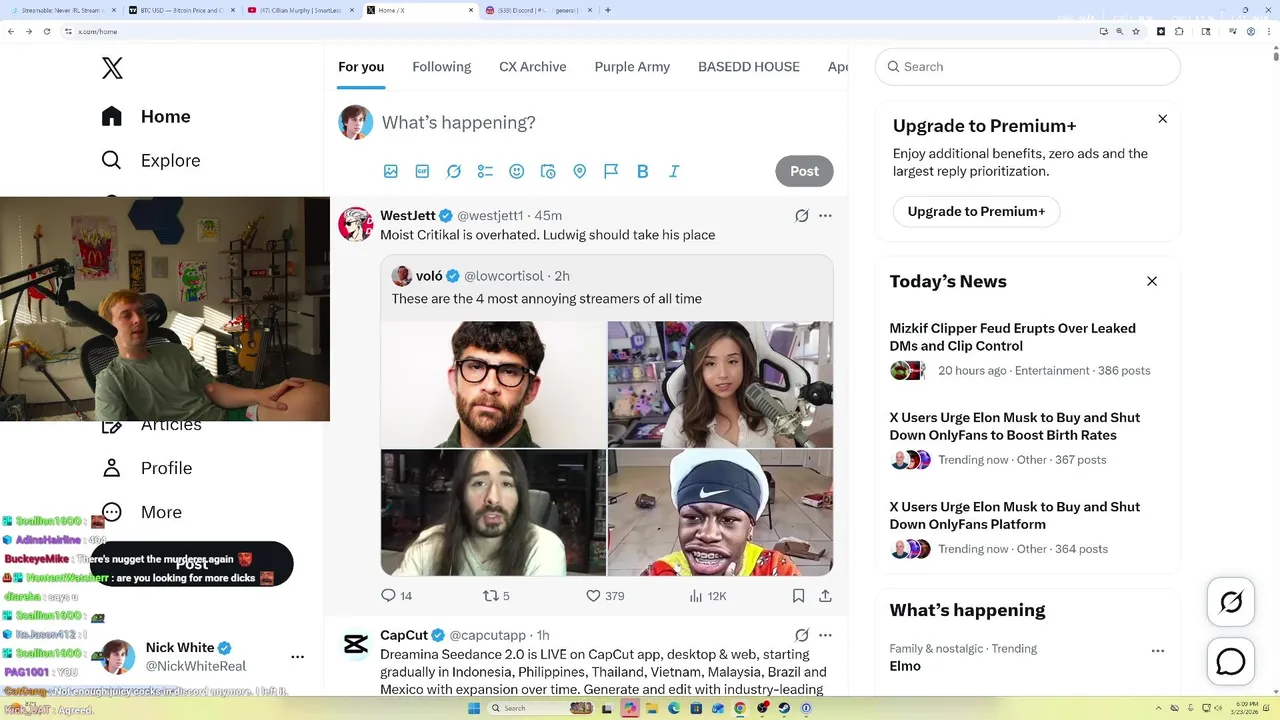
Task: Open Nick White account switcher menu
Action: click(203, 657)
